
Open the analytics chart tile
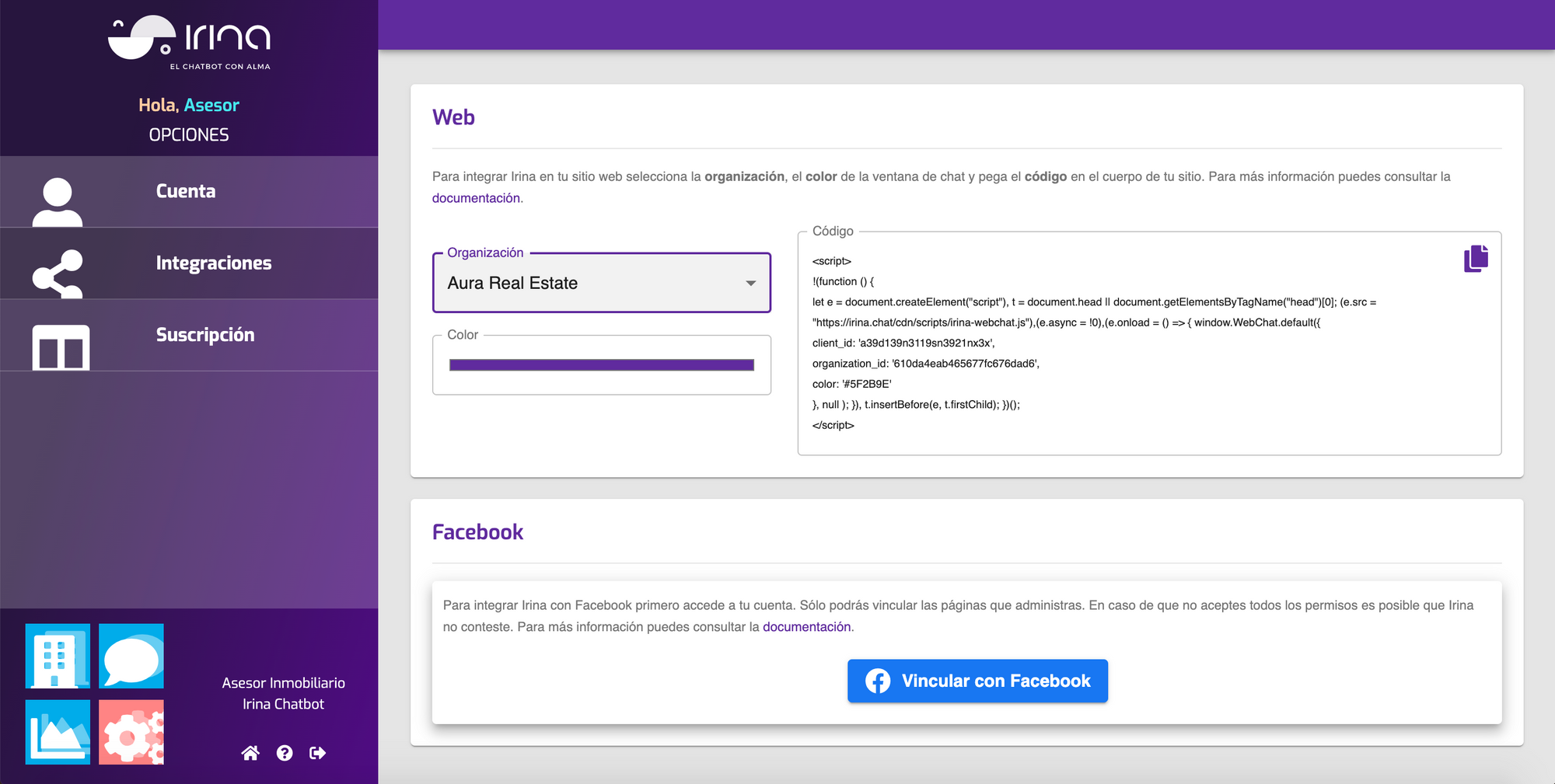[x=58, y=732]
